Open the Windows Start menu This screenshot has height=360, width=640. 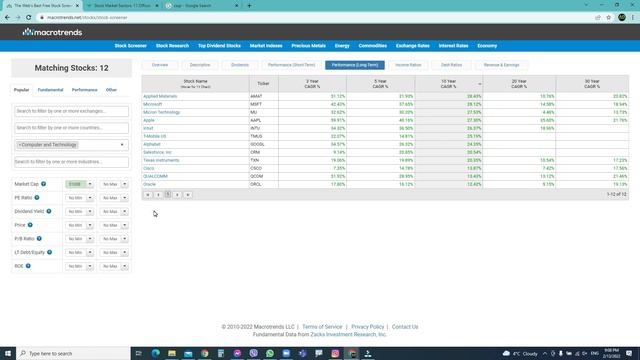click(x=8, y=353)
